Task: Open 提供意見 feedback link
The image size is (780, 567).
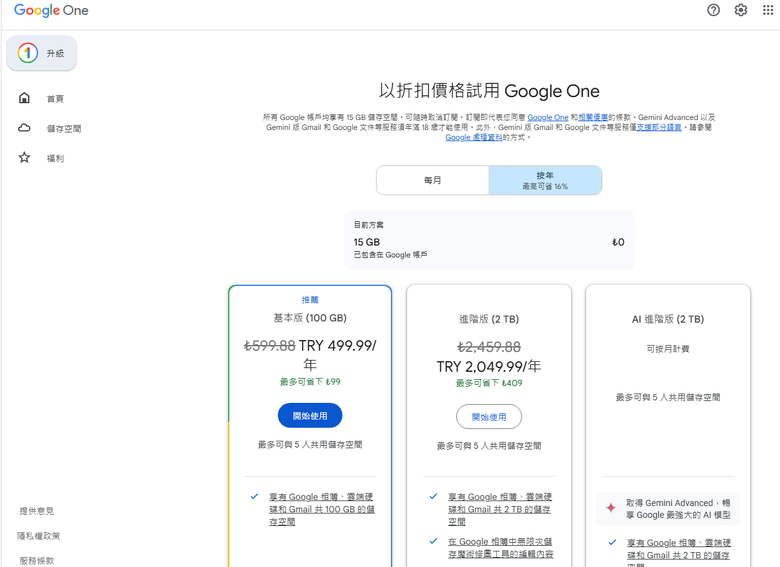Action: tap(37, 511)
